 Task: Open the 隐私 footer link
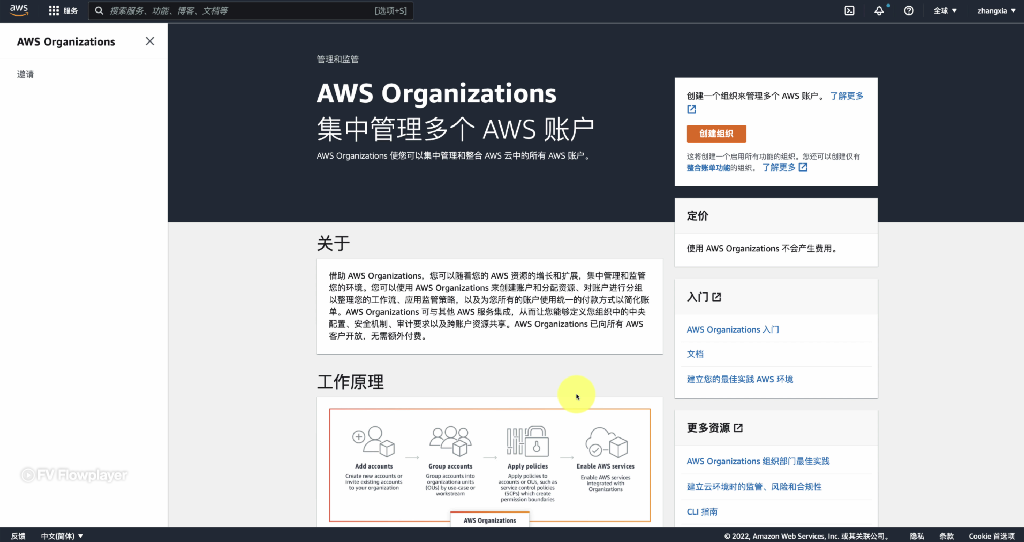[x=917, y=536]
